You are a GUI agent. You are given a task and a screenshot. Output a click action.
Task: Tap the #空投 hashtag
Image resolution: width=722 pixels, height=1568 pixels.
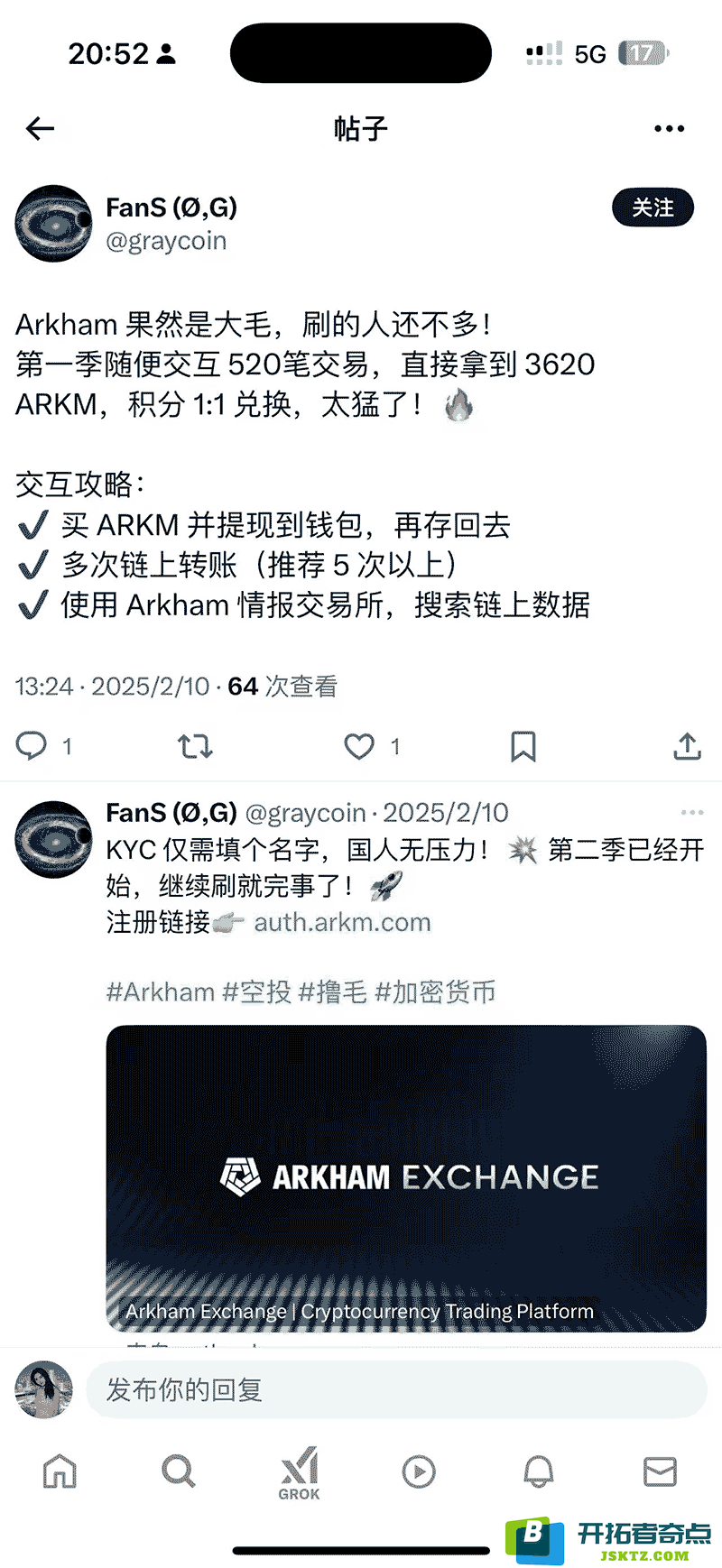257,992
